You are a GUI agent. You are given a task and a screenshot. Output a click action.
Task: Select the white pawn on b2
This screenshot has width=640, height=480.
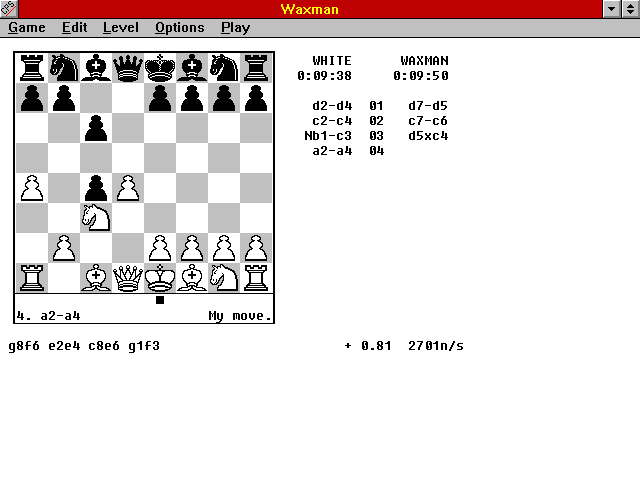click(x=64, y=248)
